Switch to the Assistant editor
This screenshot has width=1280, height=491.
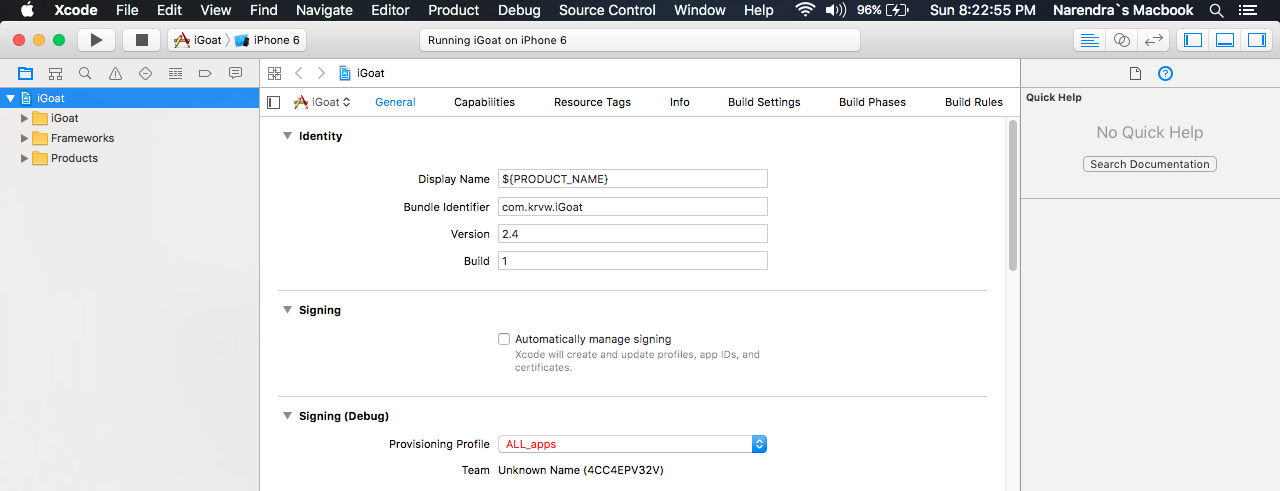pyautogui.click(x=1122, y=40)
